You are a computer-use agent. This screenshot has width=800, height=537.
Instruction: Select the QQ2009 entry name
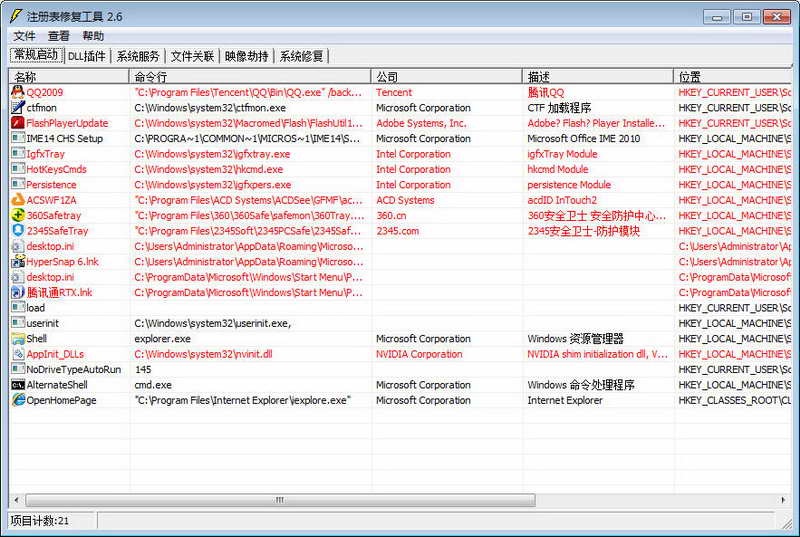(x=45, y=92)
